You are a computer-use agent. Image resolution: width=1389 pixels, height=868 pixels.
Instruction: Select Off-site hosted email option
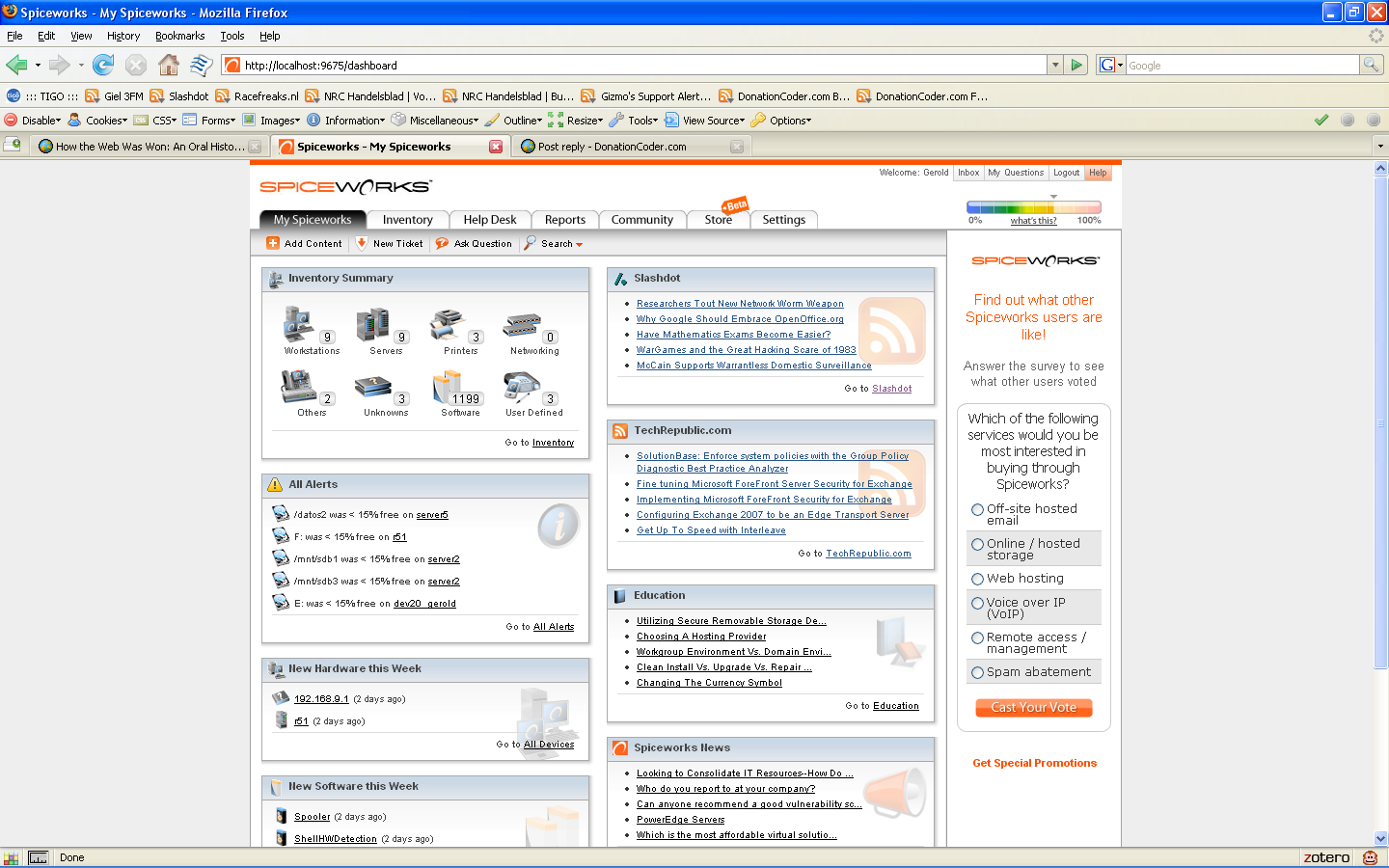point(978,509)
